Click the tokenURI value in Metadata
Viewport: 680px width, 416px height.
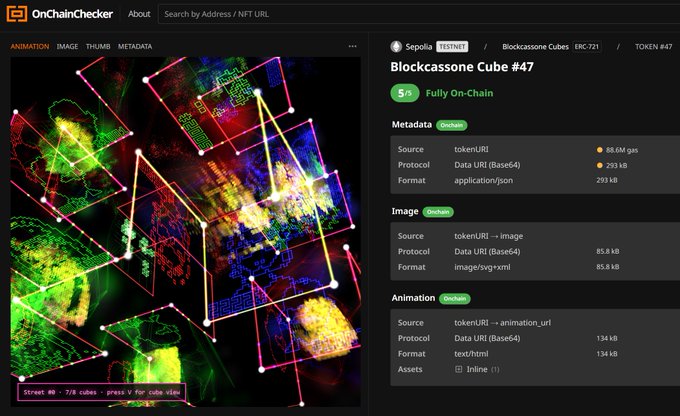(x=471, y=149)
